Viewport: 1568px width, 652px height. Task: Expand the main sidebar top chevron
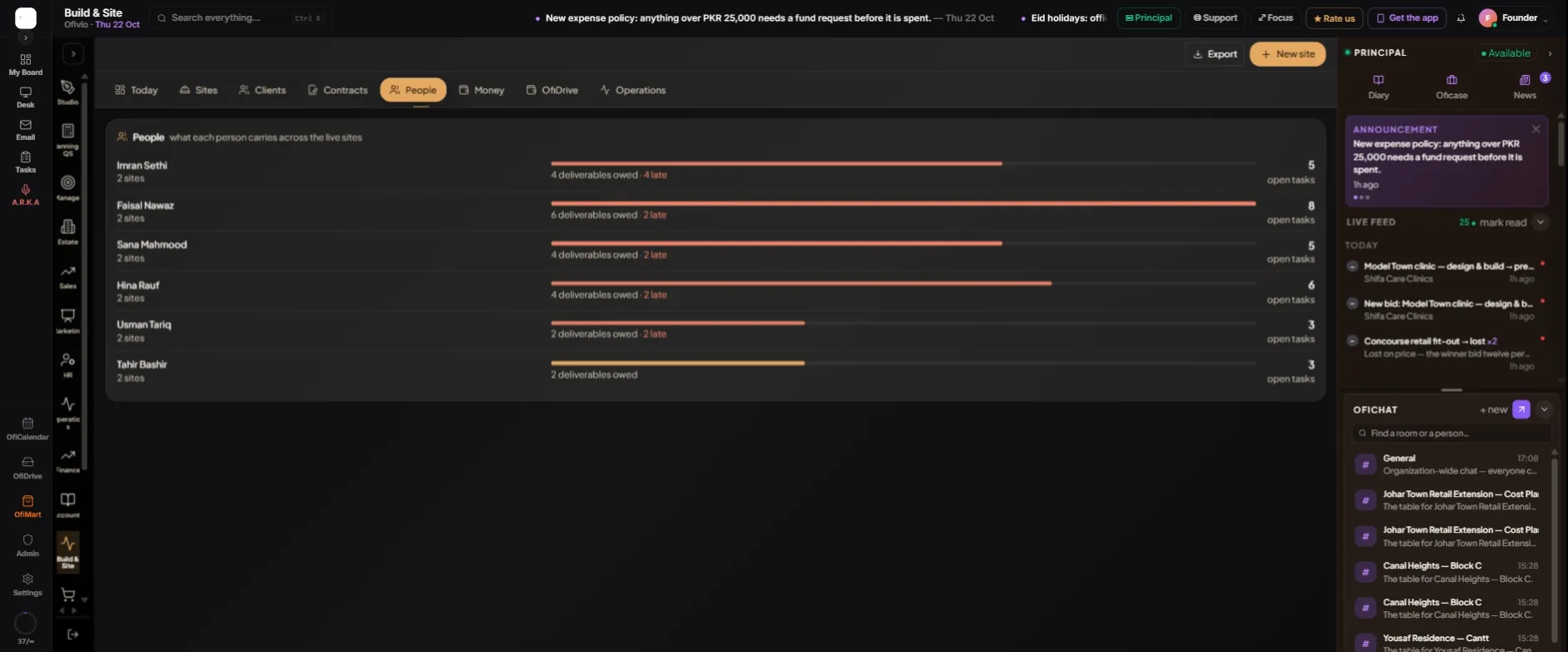26,38
